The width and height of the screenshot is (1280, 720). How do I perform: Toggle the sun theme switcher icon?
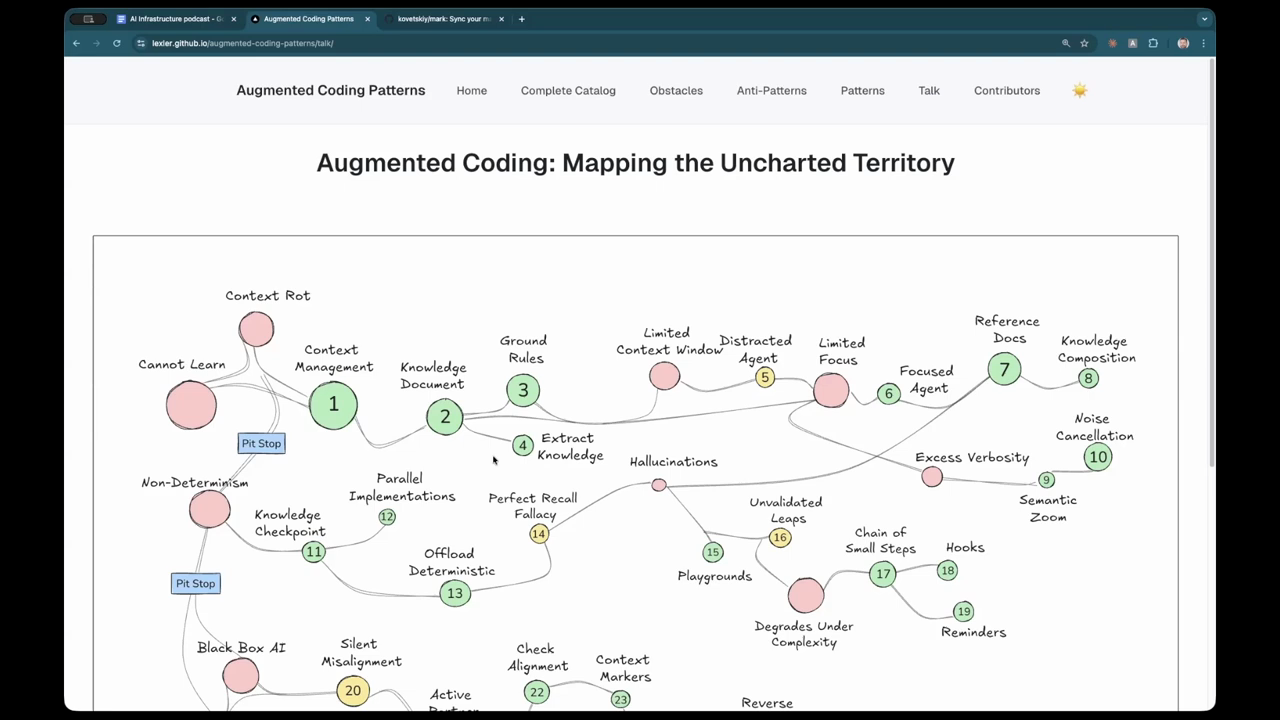1079,90
